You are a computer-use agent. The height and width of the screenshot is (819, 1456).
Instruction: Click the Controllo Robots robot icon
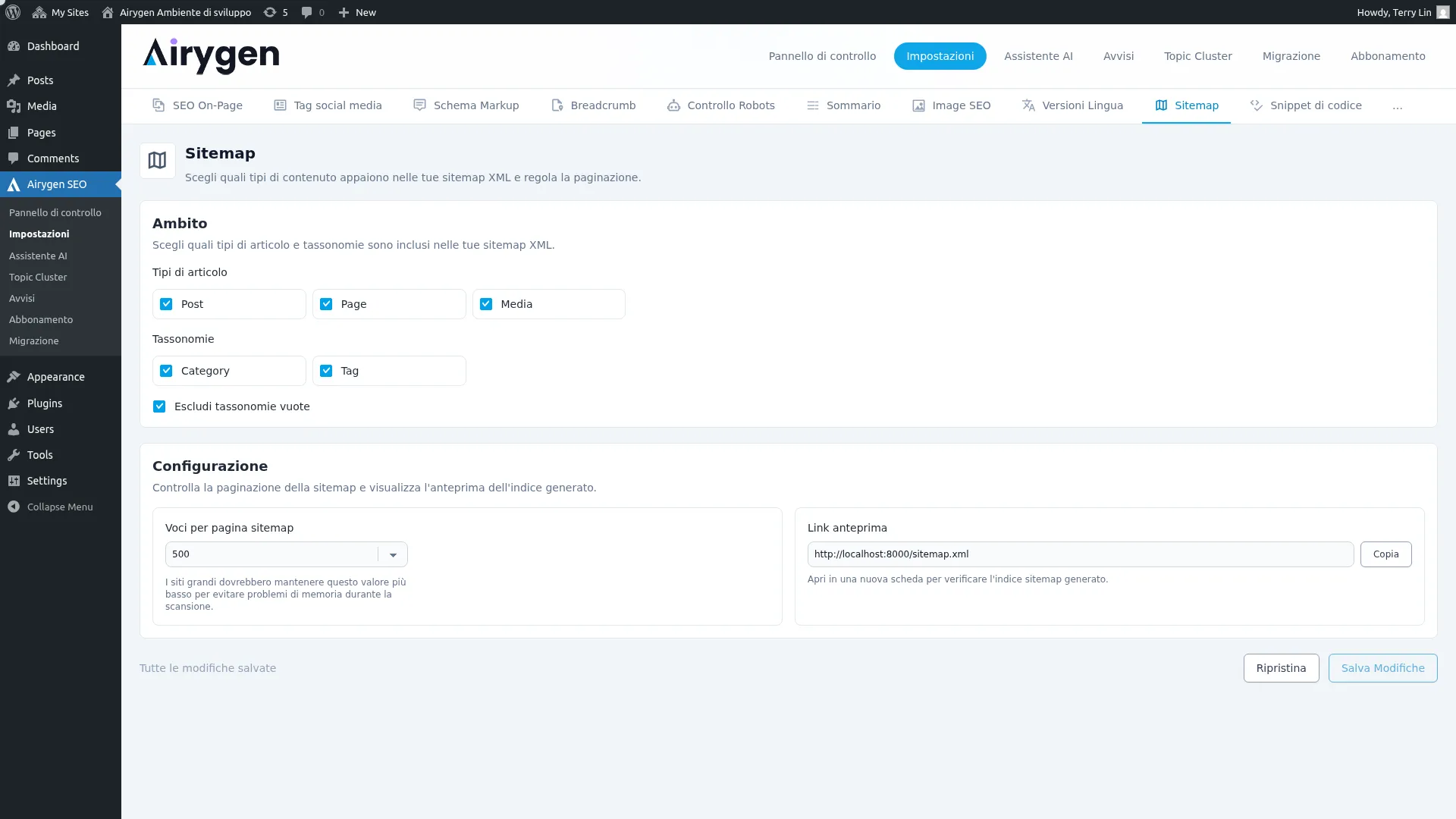tap(673, 105)
